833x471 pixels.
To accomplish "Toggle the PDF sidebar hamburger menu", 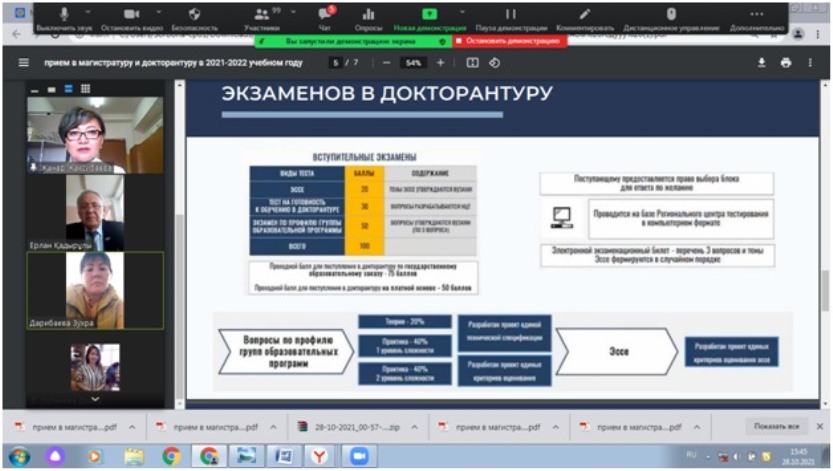I will pos(24,62).
